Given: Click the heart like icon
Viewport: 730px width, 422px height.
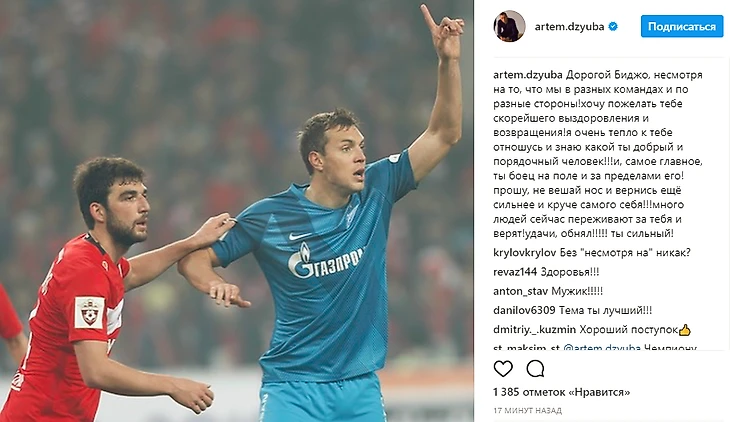Looking at the screenshot, I should [x=503, y=368].
